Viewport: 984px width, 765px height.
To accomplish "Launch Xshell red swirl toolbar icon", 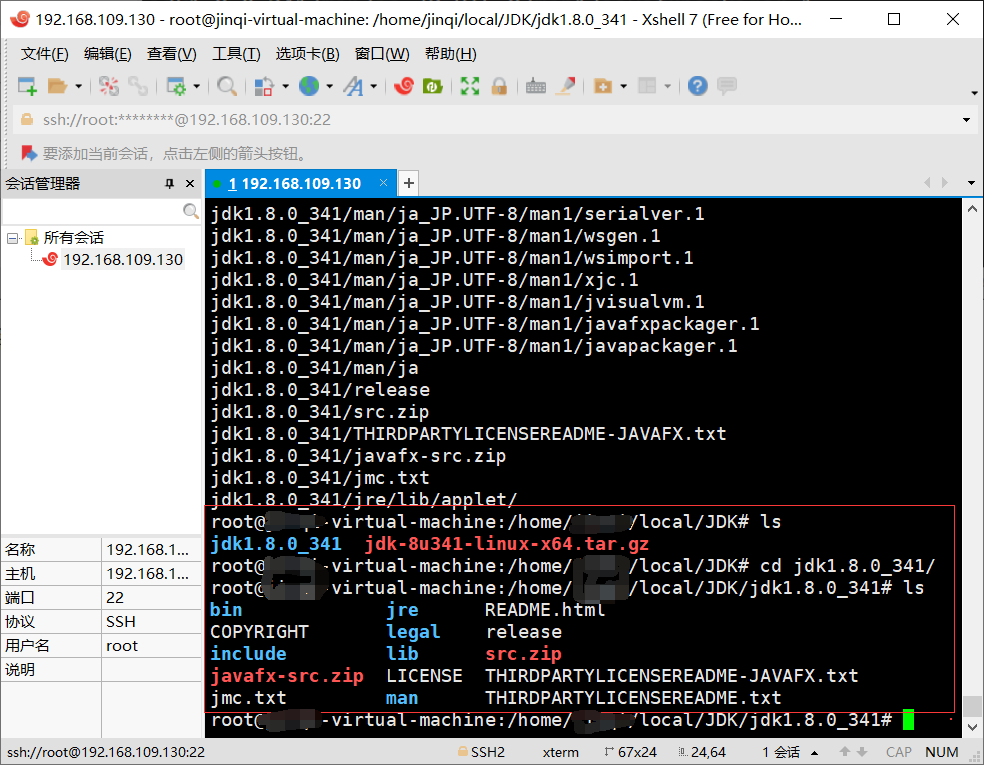I will point(404,86).
